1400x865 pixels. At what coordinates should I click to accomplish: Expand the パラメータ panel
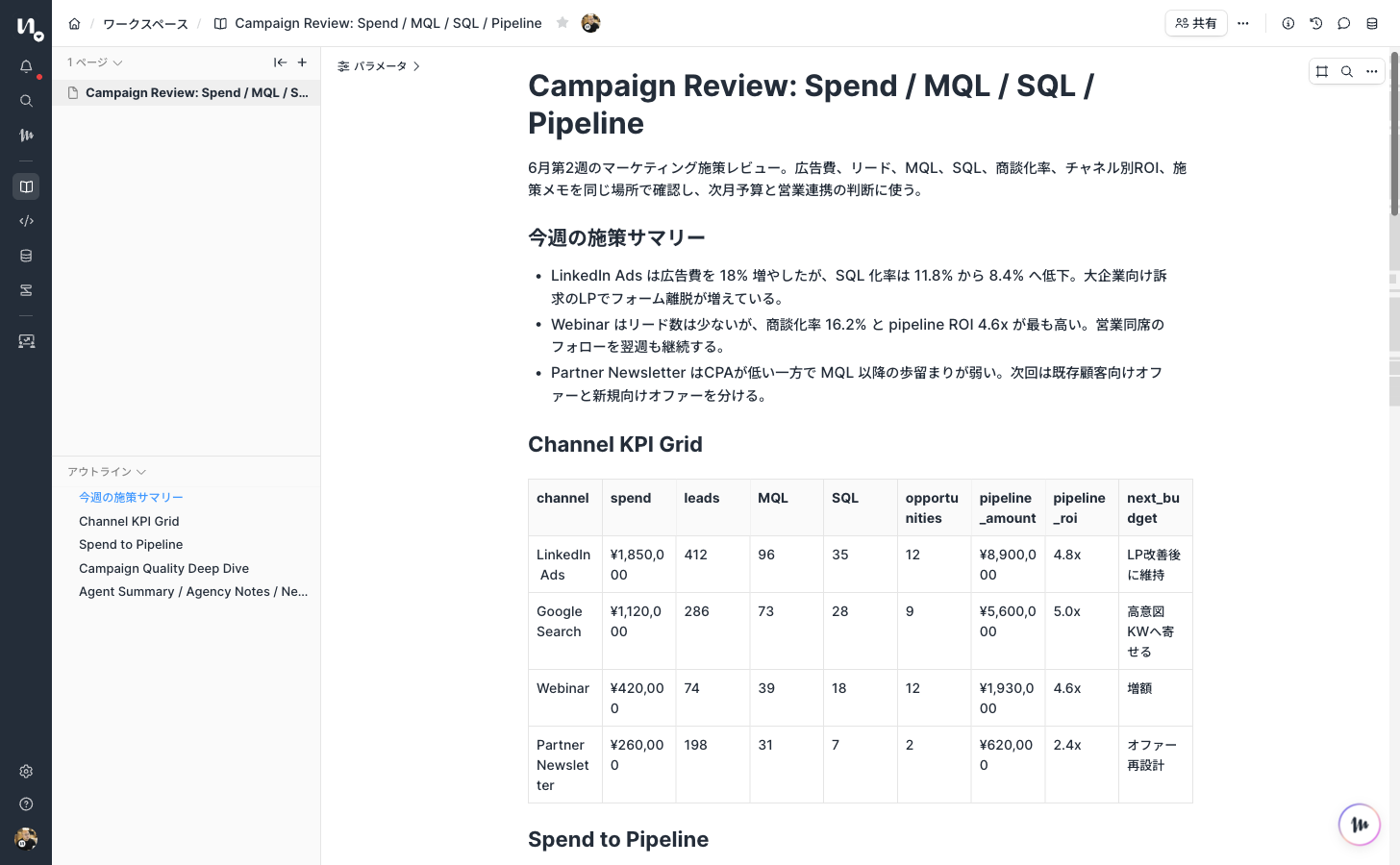379,66
